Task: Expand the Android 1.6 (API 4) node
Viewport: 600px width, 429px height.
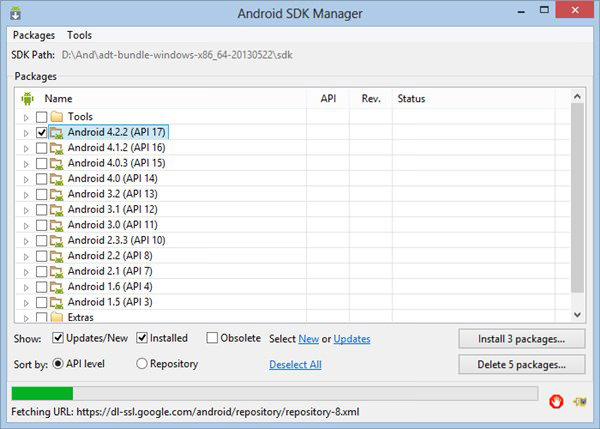Action: point(26,288)
